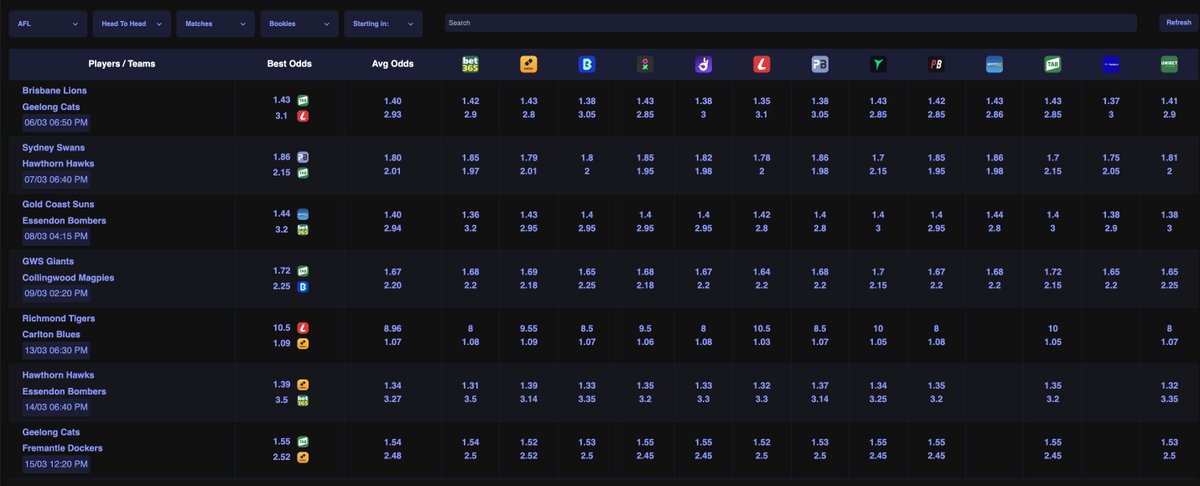Select the Collingwood Magpies team name

pyautogui.click(x=68, y=277)
